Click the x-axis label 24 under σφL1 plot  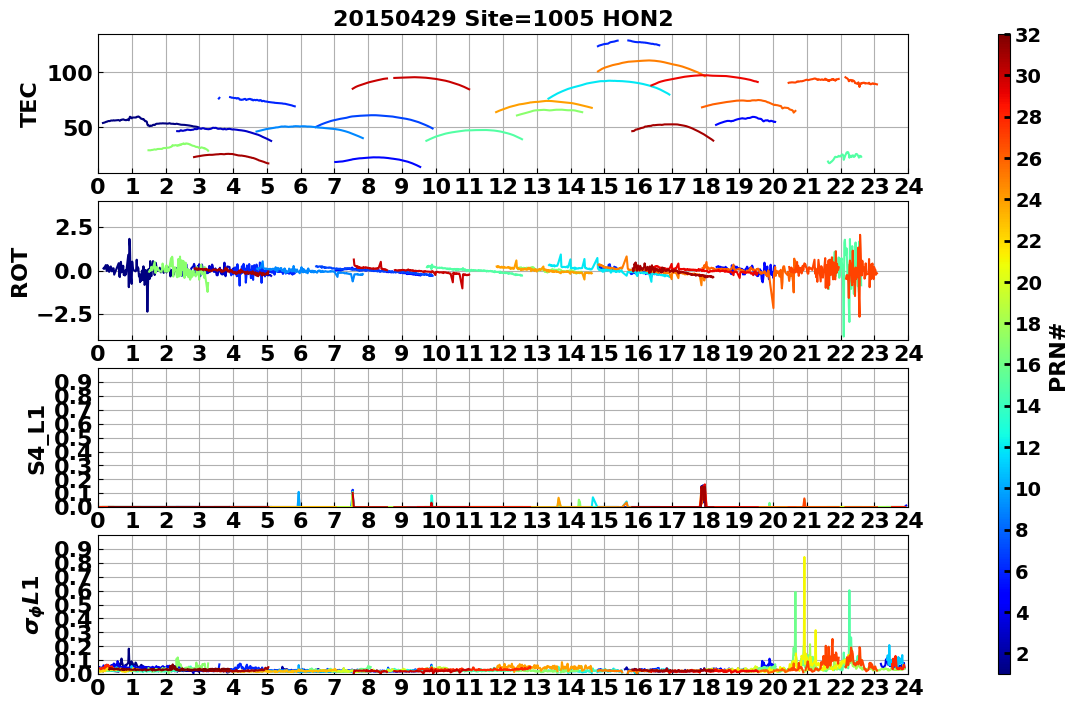[x=908, y=688]
